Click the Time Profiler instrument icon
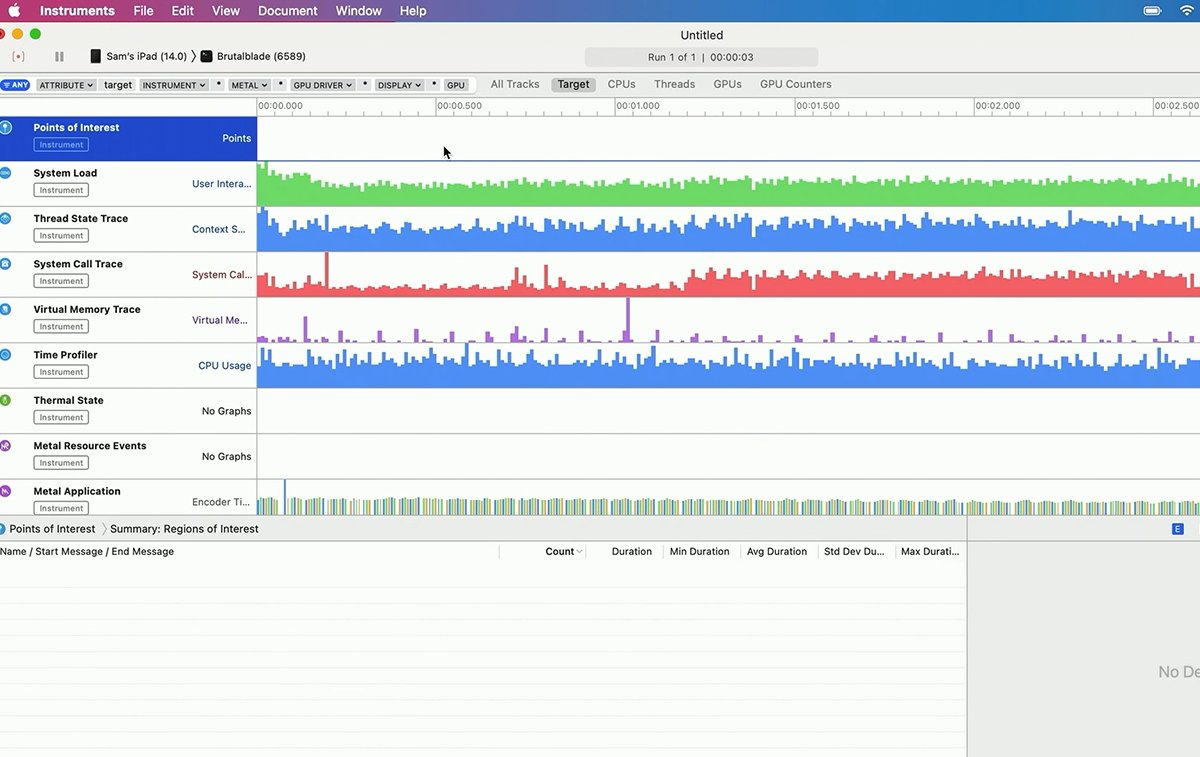Screen dimensions: 1200x757 click(6, 355)
